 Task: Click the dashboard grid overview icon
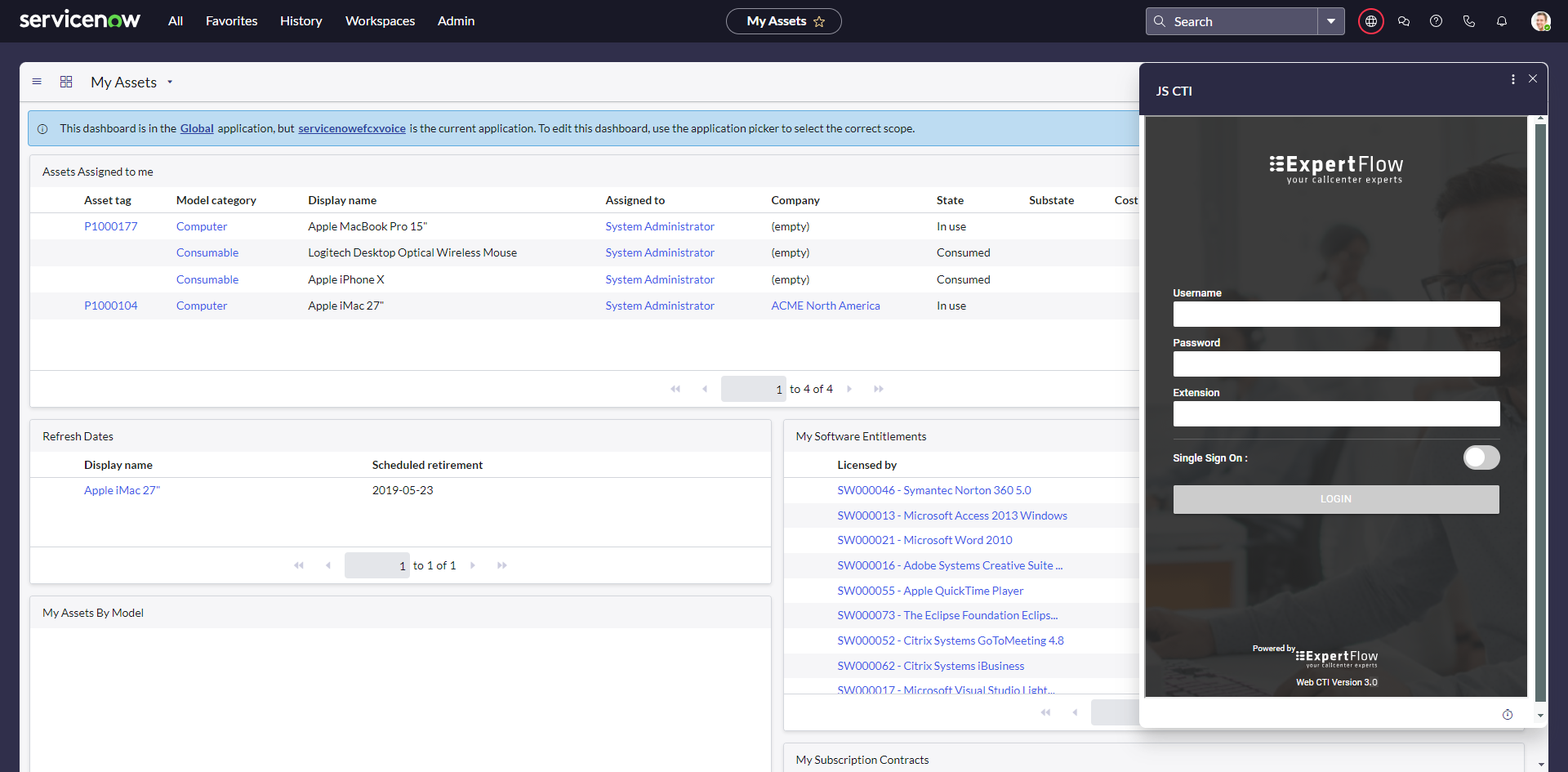[66, 82]
